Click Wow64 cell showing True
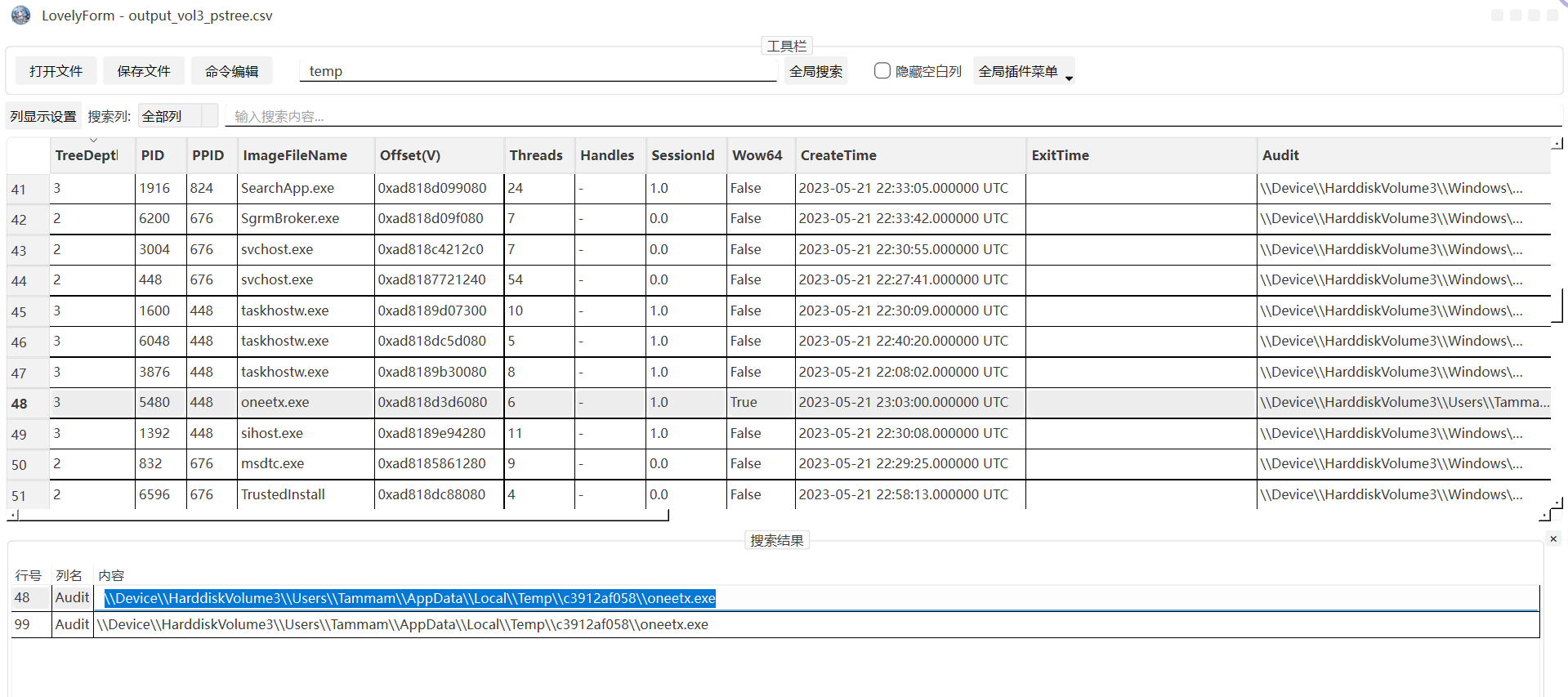 point(761,402)
